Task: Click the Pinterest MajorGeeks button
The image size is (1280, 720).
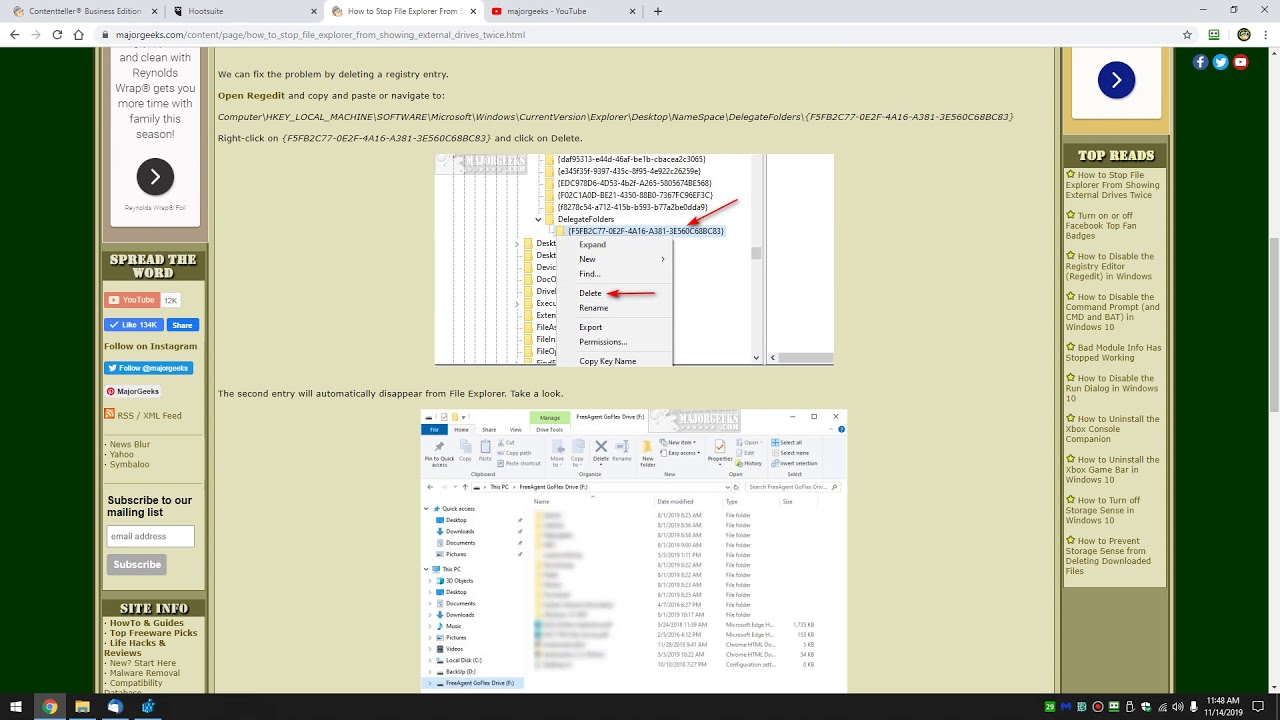Action: pyautogui.click(x=133, y=391)
